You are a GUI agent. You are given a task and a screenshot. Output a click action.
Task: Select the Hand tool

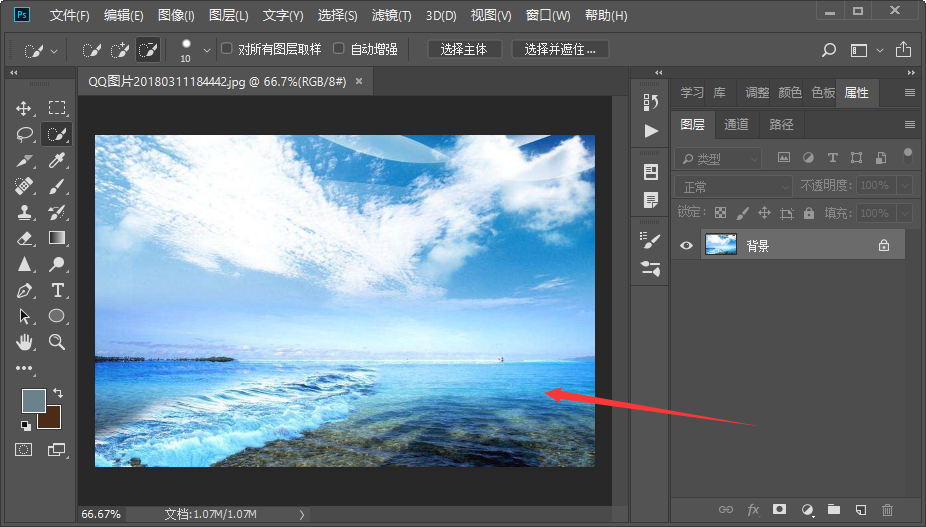pos(24,341)
